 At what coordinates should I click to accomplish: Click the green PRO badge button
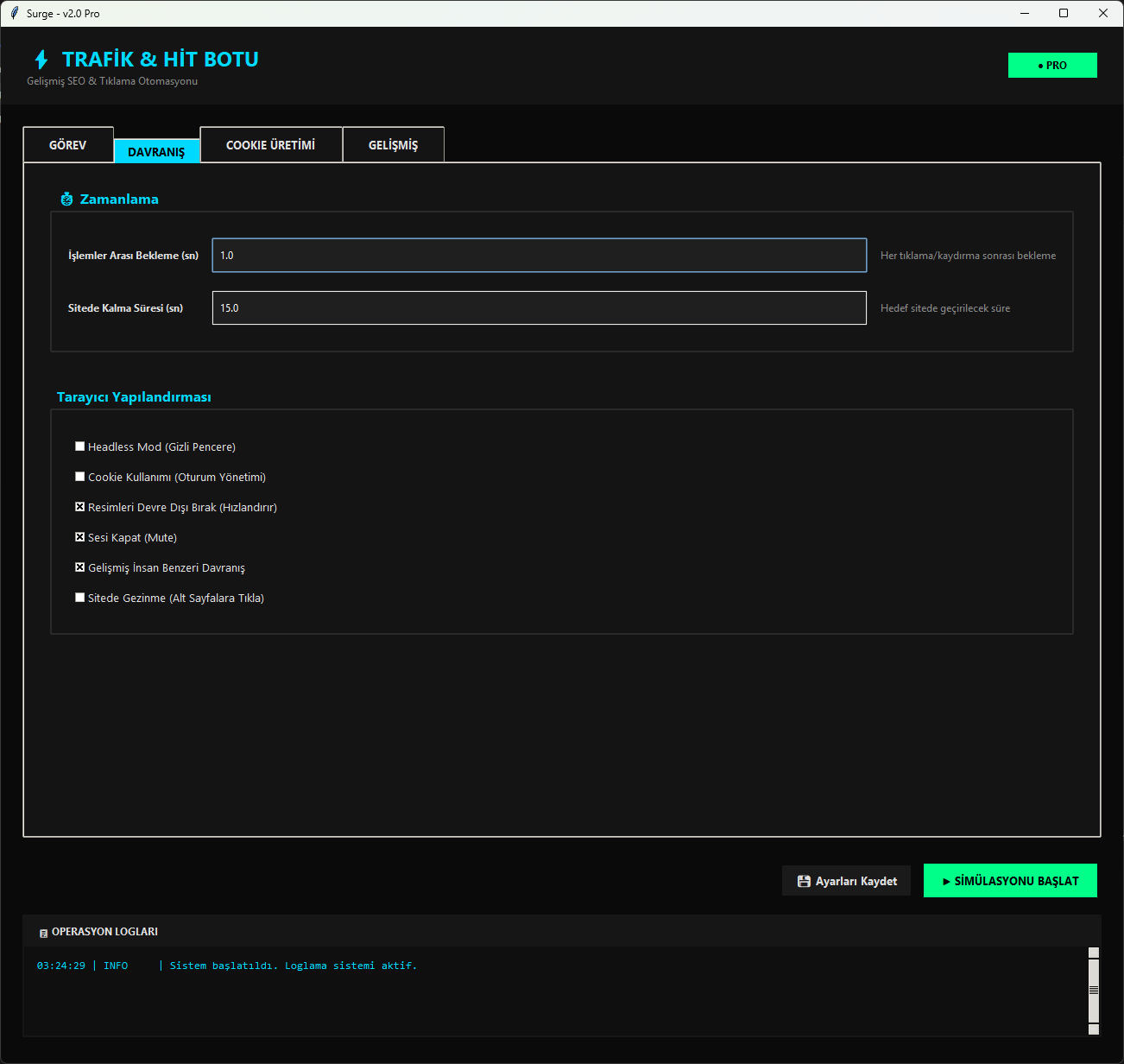(x=1051, y=66)
